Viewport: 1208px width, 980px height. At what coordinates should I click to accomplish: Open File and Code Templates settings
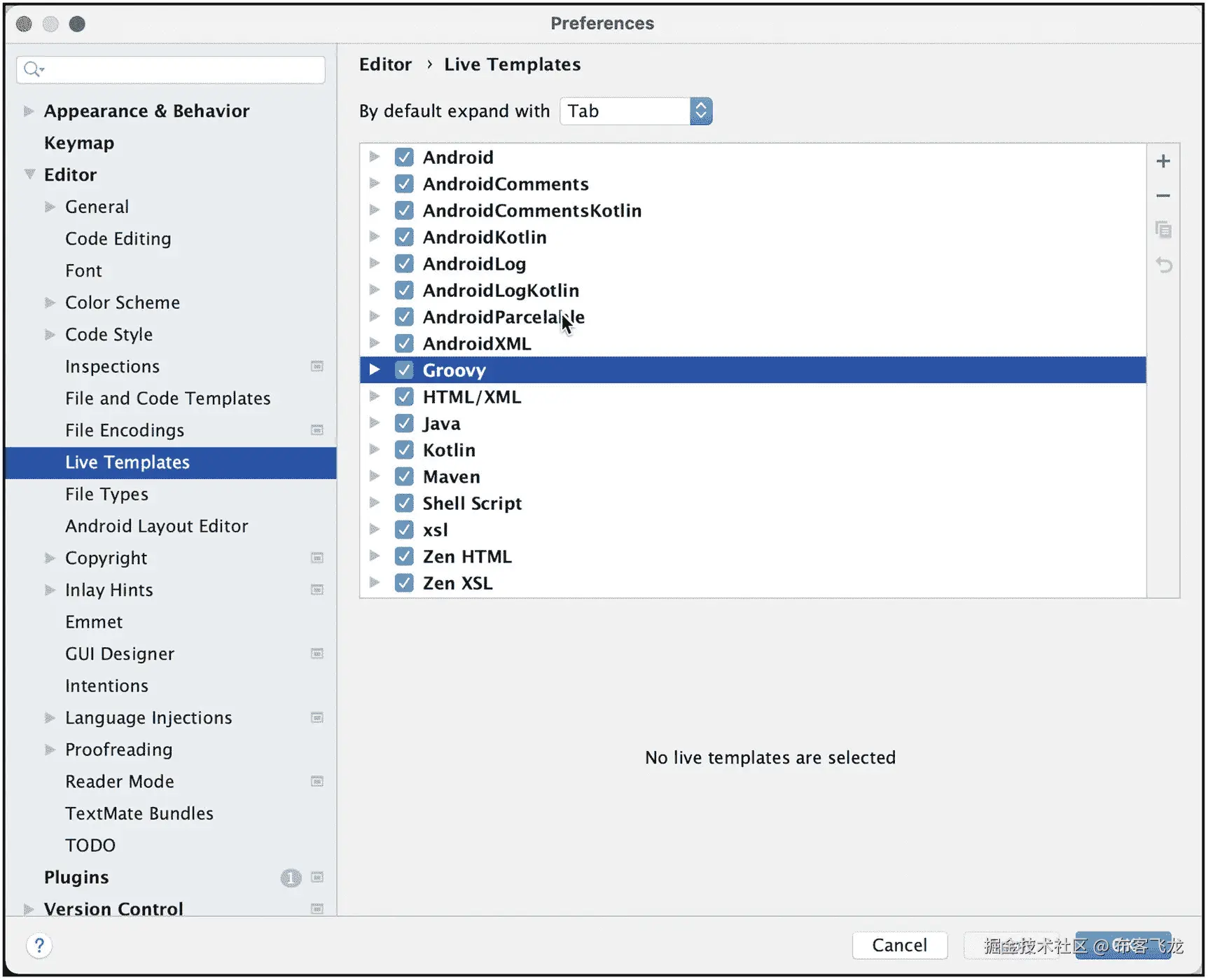167,399
